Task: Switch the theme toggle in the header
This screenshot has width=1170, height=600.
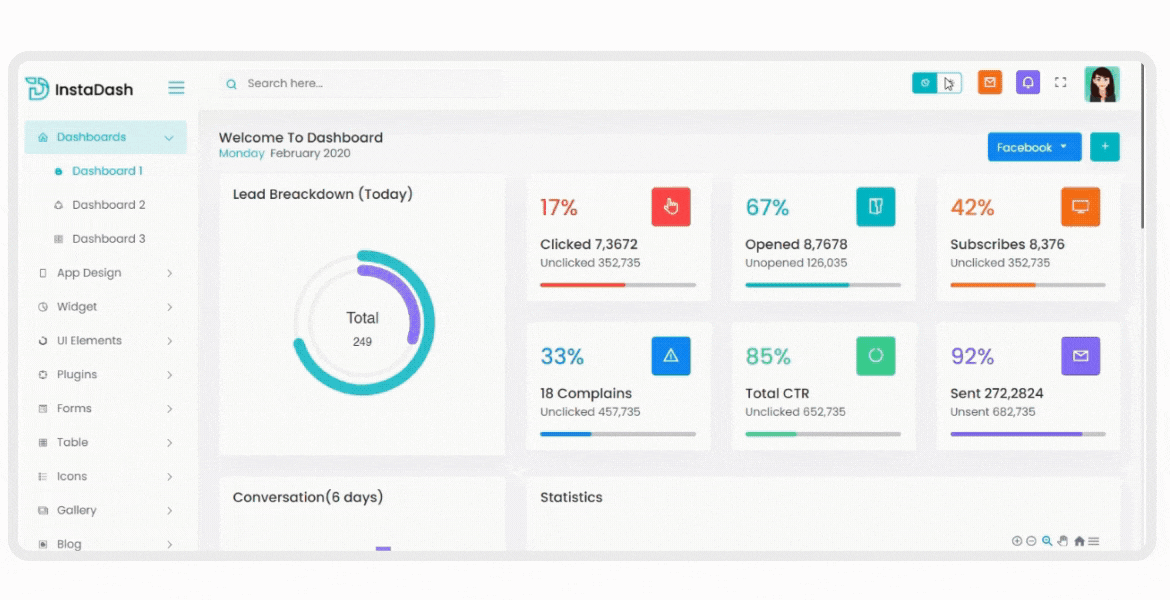Action: tap(937, 83)
